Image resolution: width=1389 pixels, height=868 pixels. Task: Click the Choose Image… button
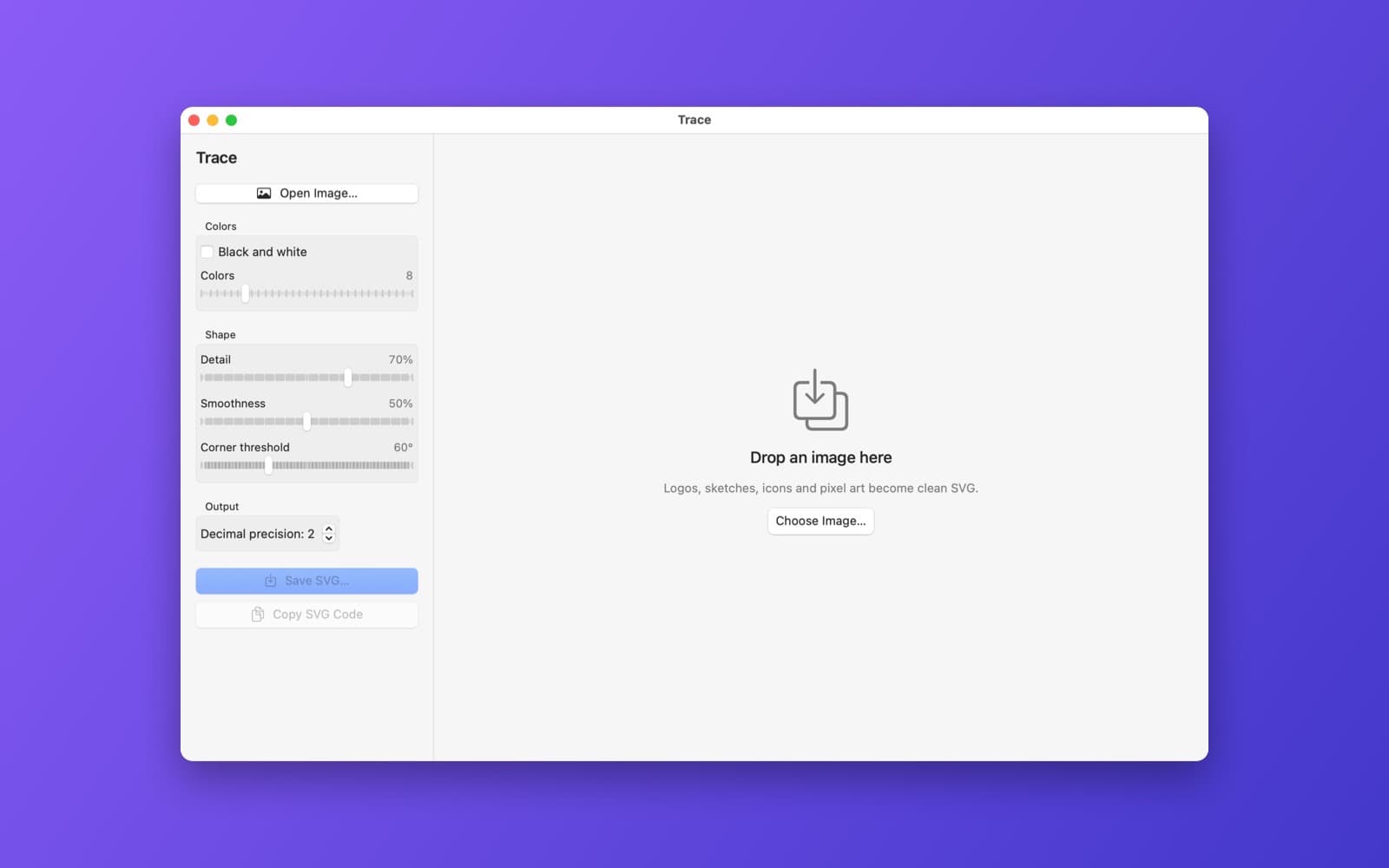(x=820, y=521)
